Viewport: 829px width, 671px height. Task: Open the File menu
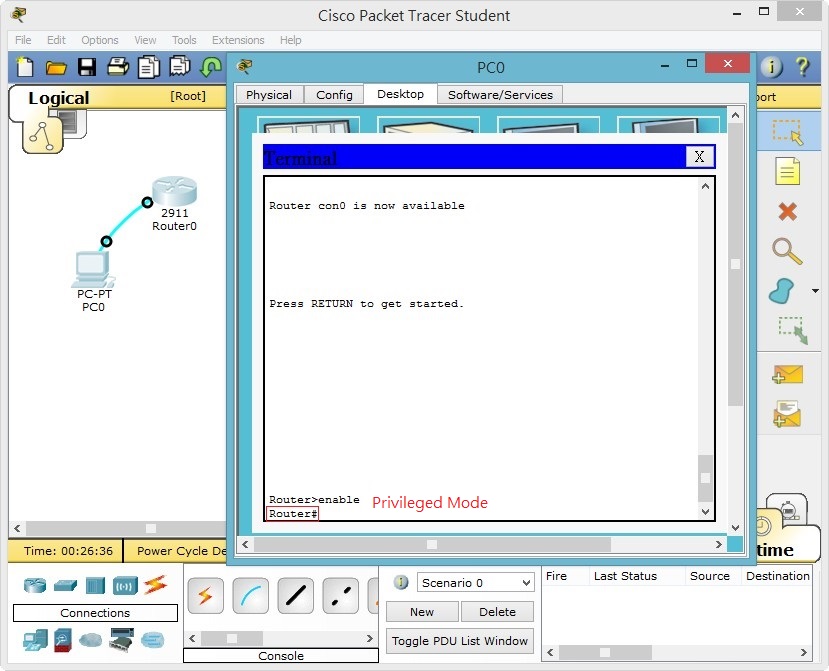(23, 40)
